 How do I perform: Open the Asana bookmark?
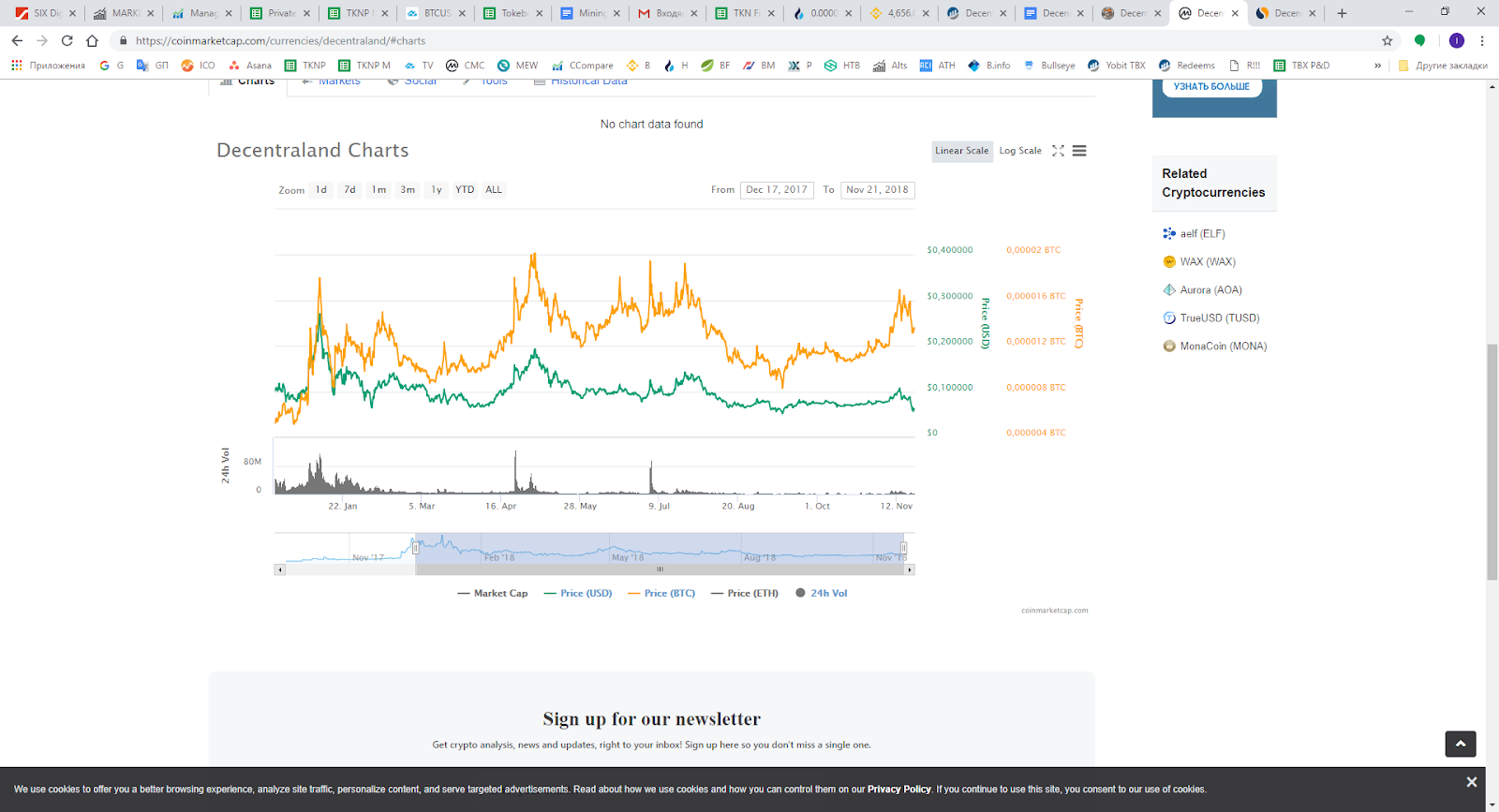250,66
